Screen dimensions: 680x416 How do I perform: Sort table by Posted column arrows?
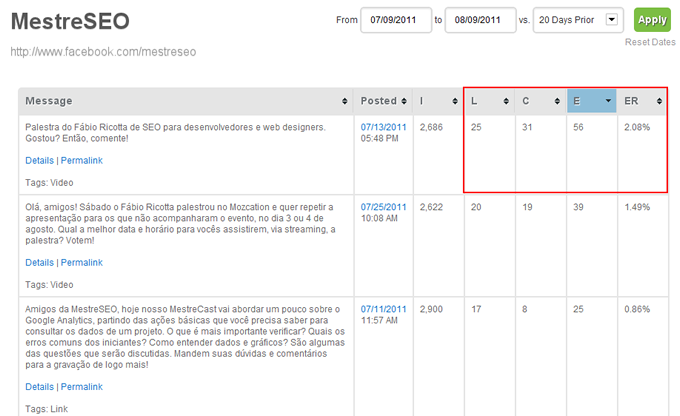point(404,101)
